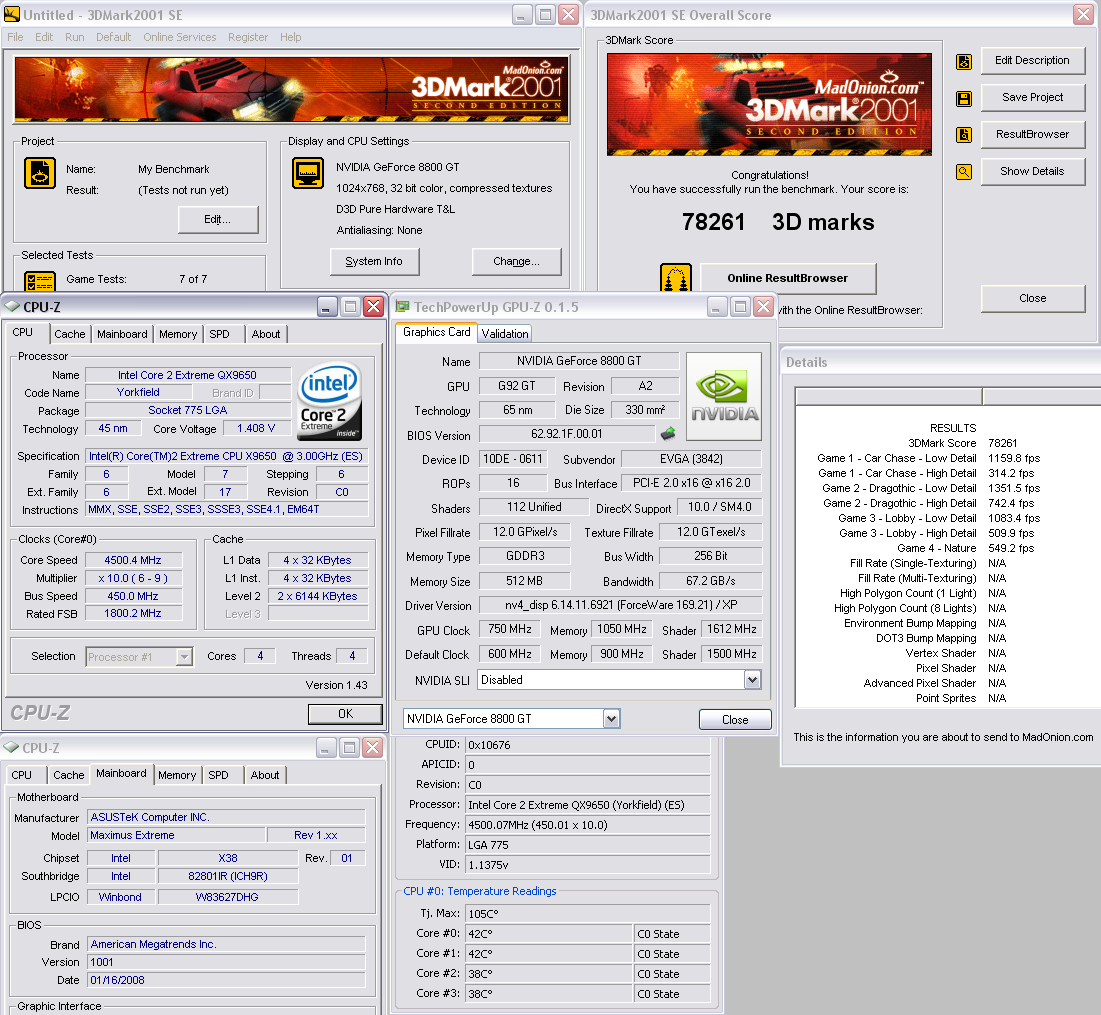
Task: Click the lower CPU-Z title bar icon
Action: click(x=11, y=748)
